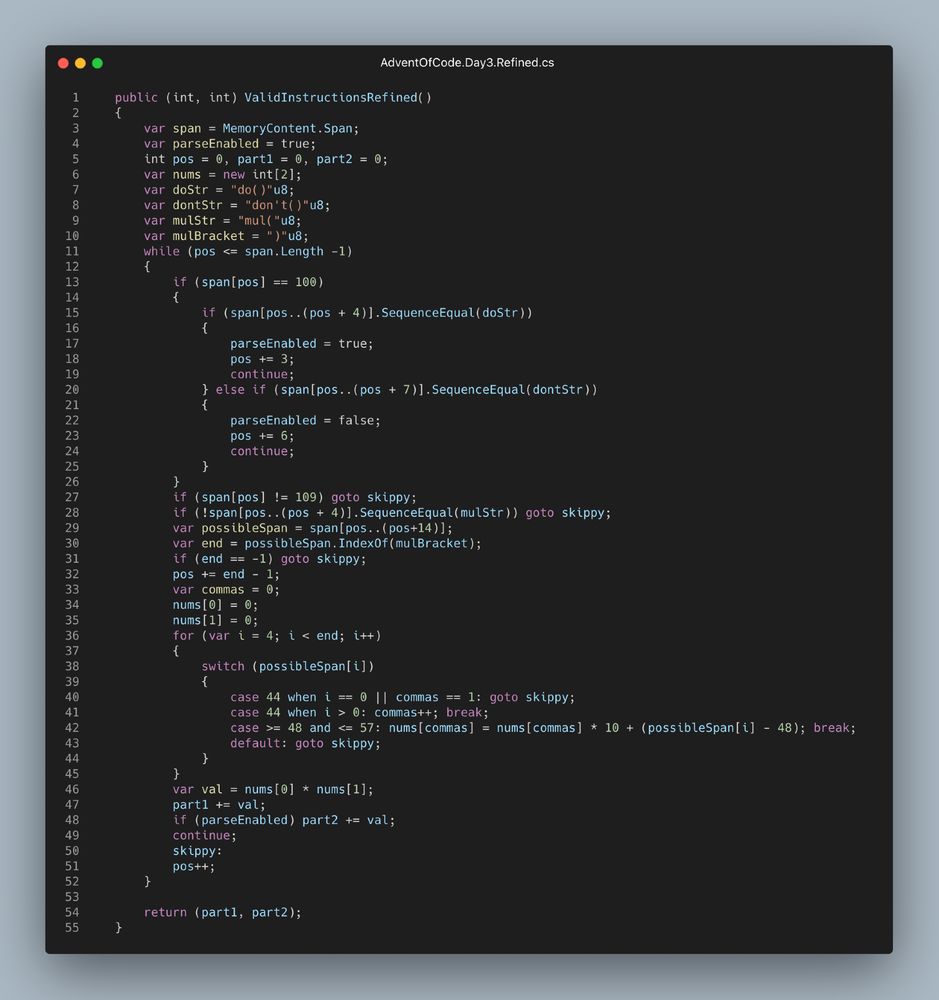Click the red close window button

pyautogui.click(x=63, y=62)
